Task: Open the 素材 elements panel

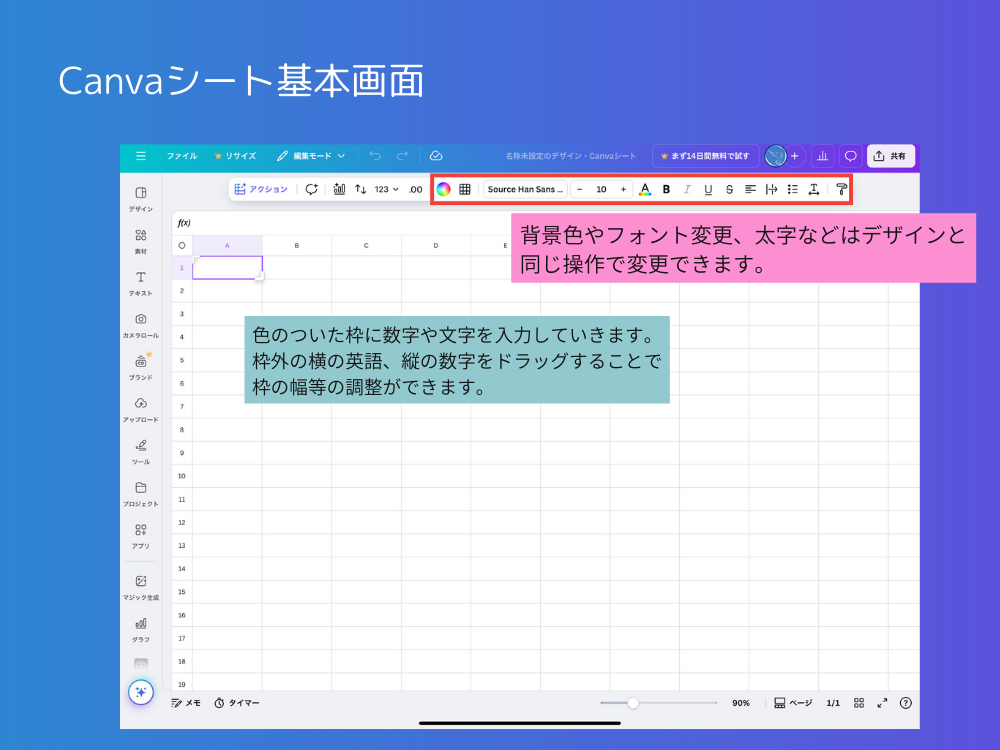Action: coord(141,241)
